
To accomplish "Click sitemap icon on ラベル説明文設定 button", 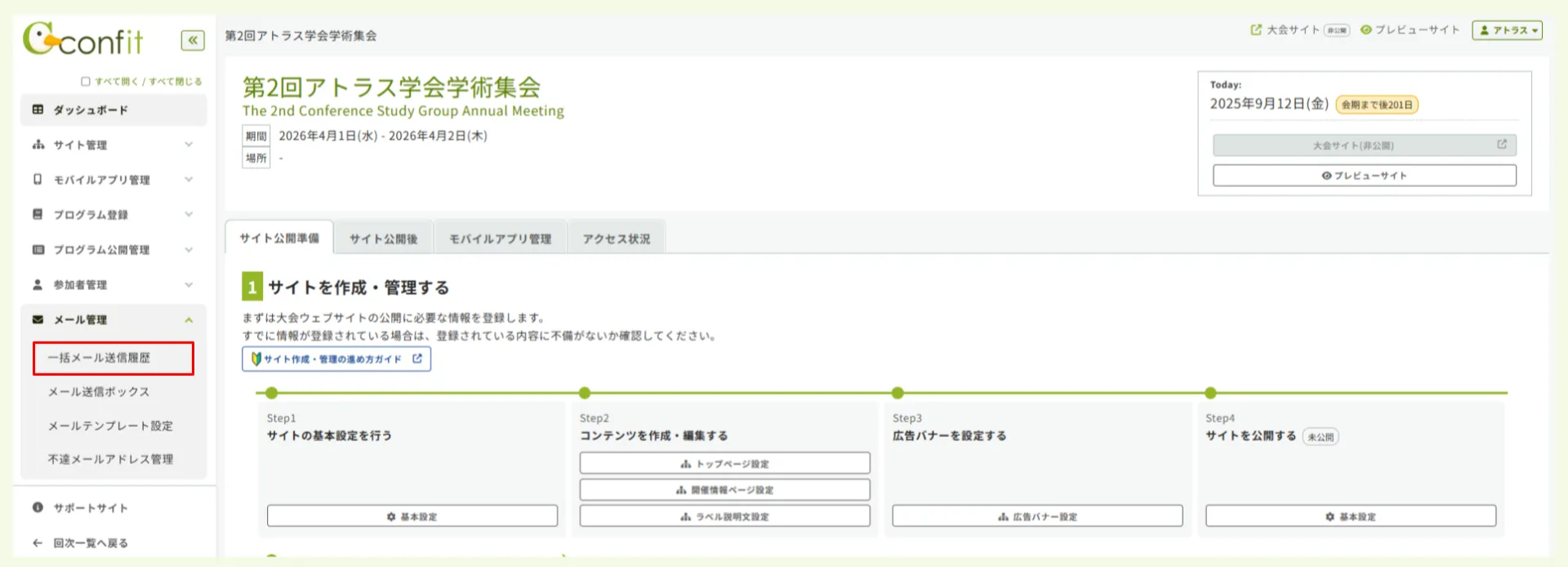I will 686,516.
